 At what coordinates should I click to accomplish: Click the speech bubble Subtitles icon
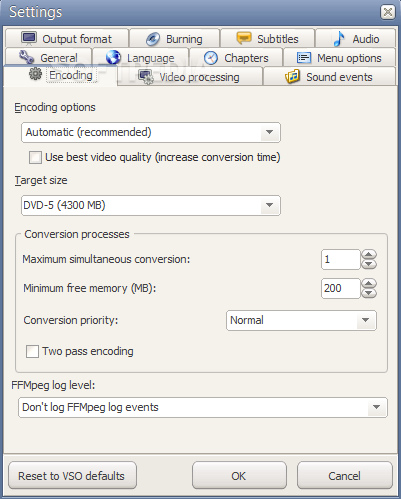tap(244, 38)
